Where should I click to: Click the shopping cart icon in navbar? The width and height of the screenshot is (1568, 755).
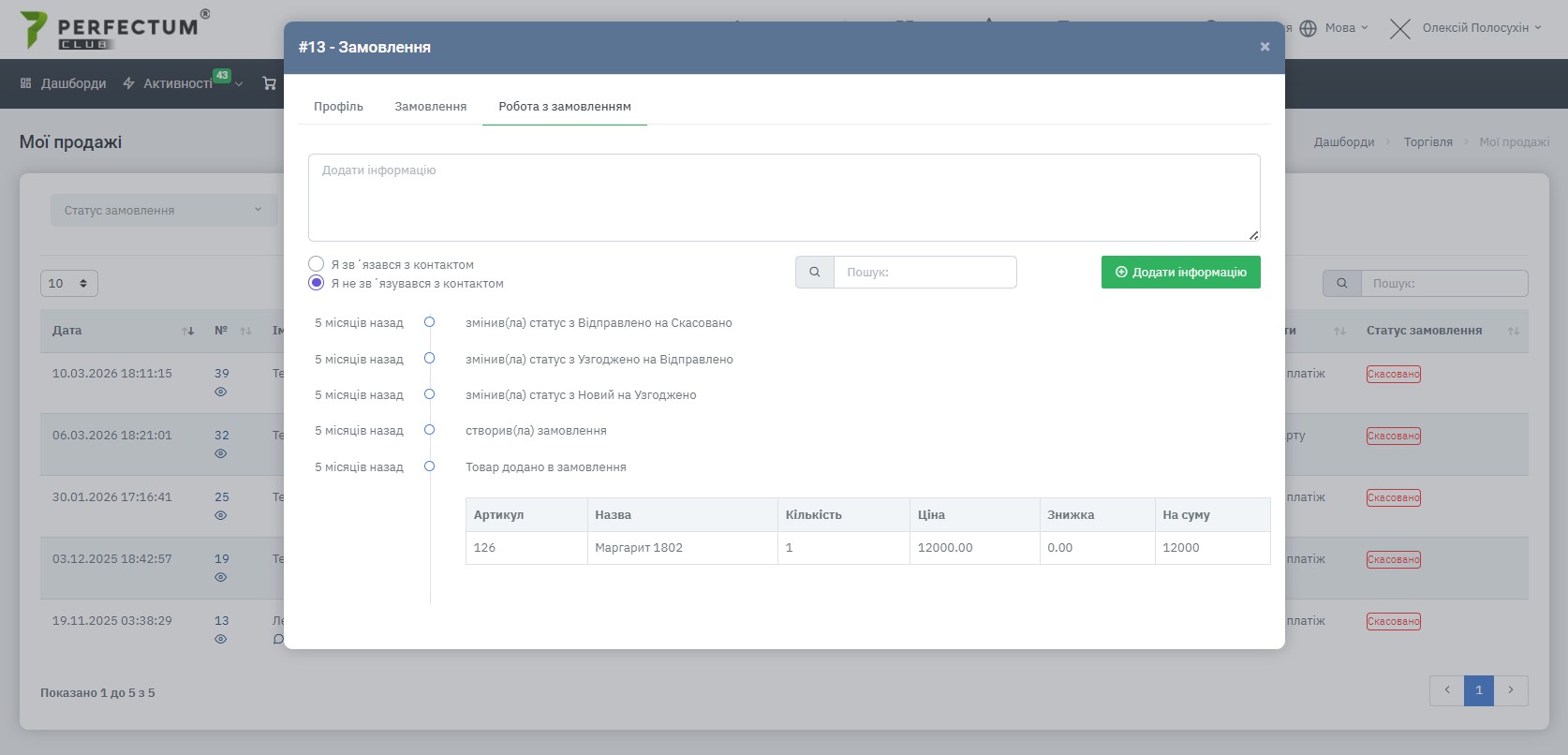pyautogui.click(x=270, y=83)
